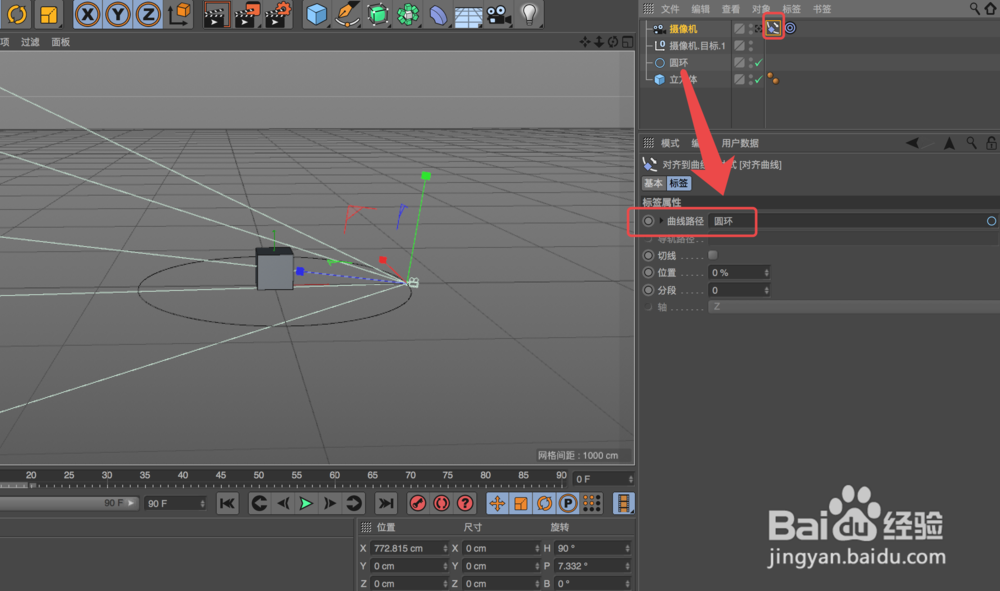Image resolution: width=1000 pixels, height=591 pixels.
Task: Toggle visibility dots next to 立方体
Action: (x=750, y=78)
